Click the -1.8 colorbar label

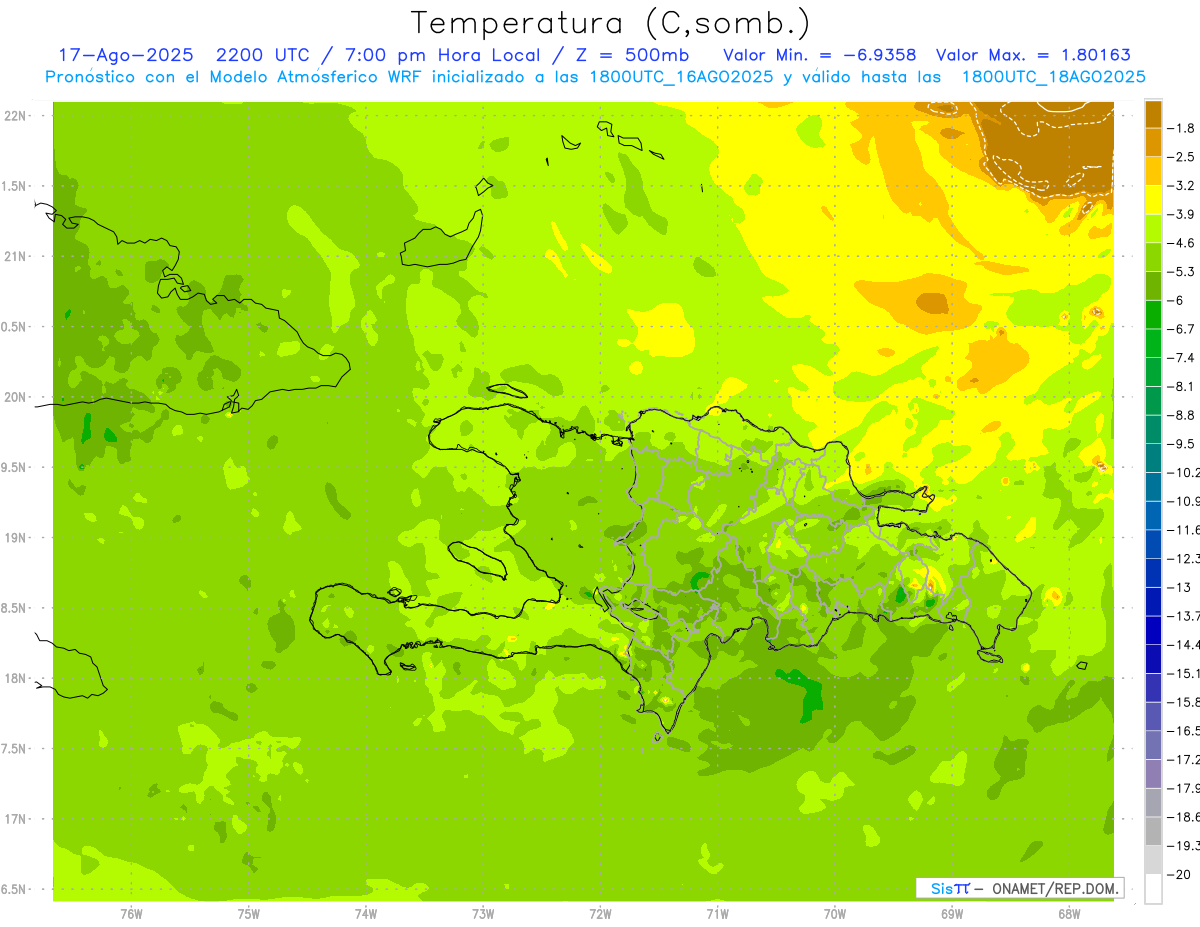tap(1181, 128)
